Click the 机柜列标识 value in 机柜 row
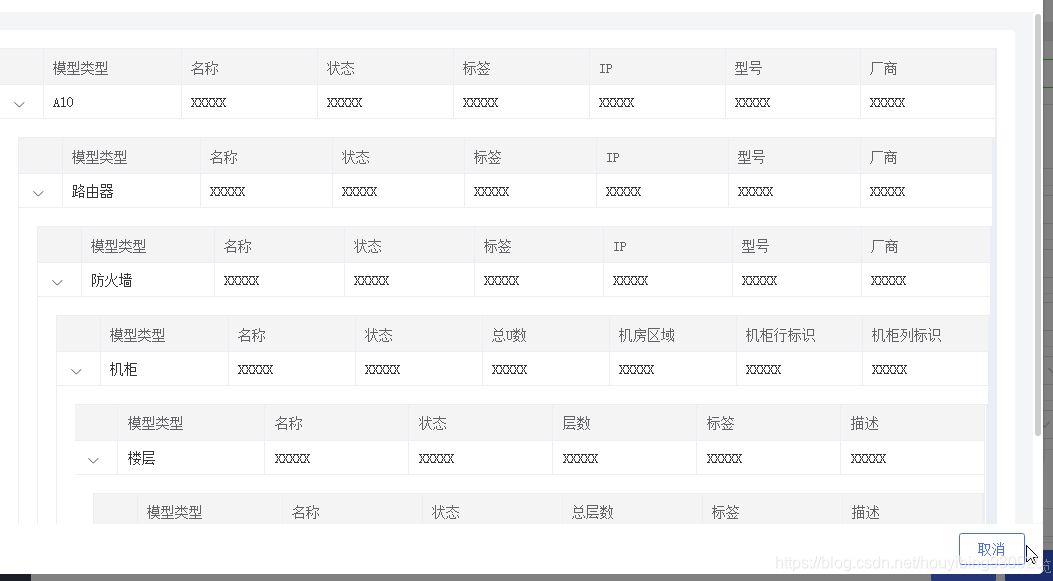The width and height of the screenshot is (1053, 581). (x=889, y=369)
